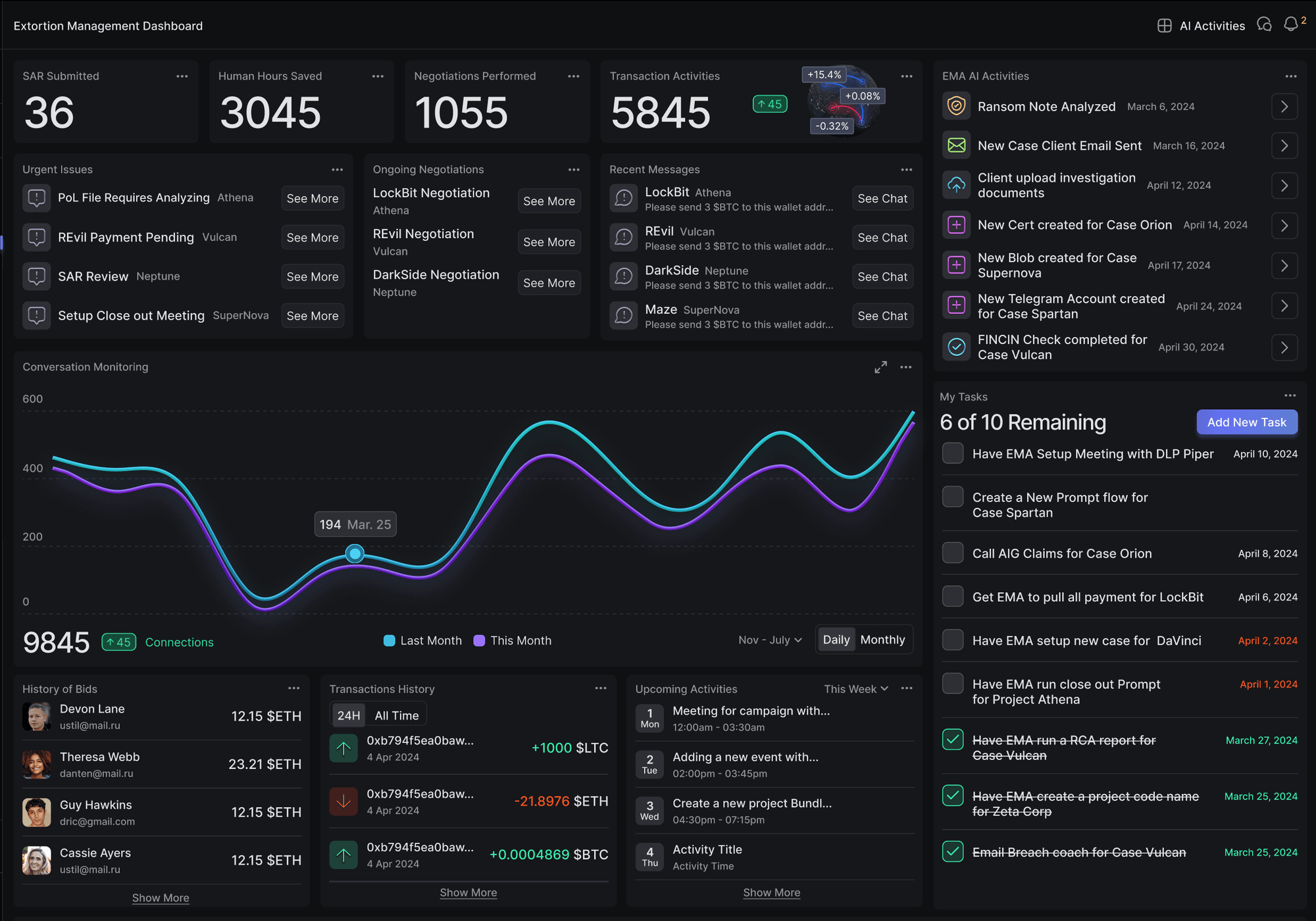Click Show More under History of Bids
The image size is (1316, 921).
(x=161, y=898)
